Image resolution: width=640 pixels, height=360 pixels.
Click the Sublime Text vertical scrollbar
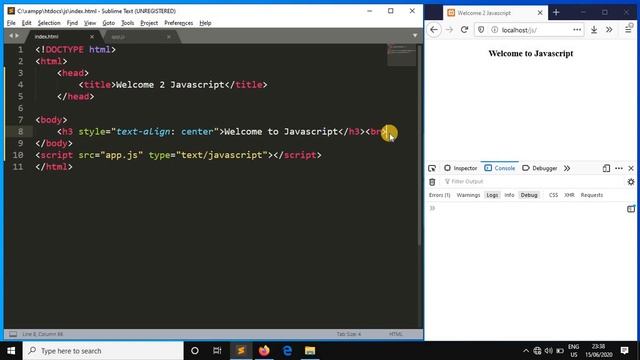point(419,145)
